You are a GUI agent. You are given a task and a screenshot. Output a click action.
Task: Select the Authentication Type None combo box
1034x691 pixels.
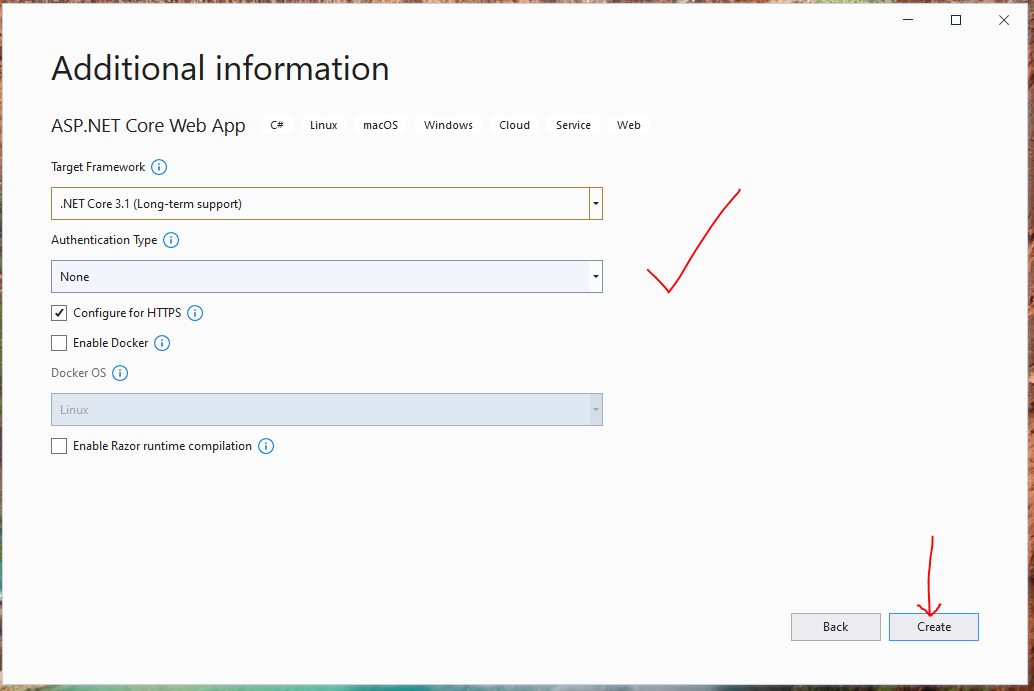click(x=326, y=277)
